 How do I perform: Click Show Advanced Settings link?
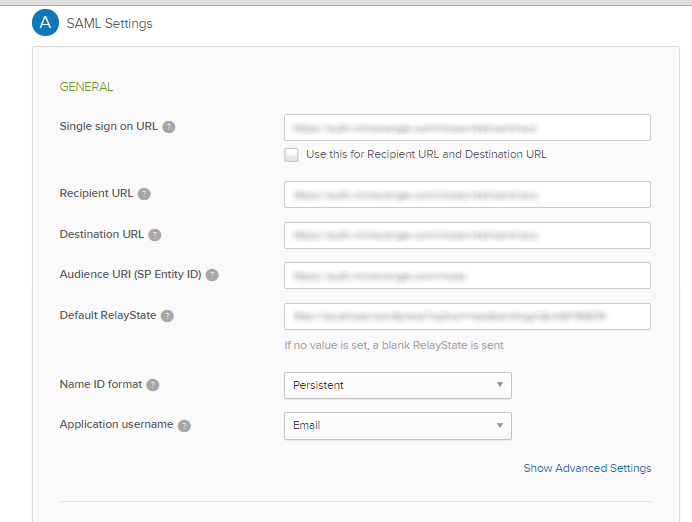pyautogui.click(x=587, y=468)
